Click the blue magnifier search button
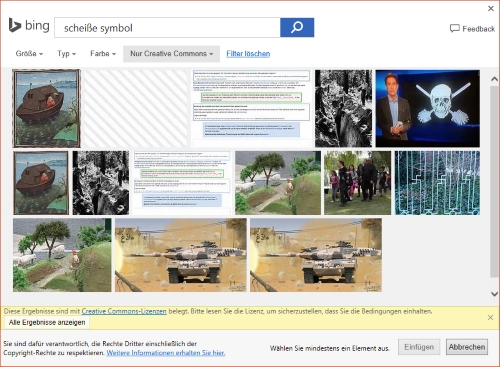500x367 pixels. (x=297, y=27)
